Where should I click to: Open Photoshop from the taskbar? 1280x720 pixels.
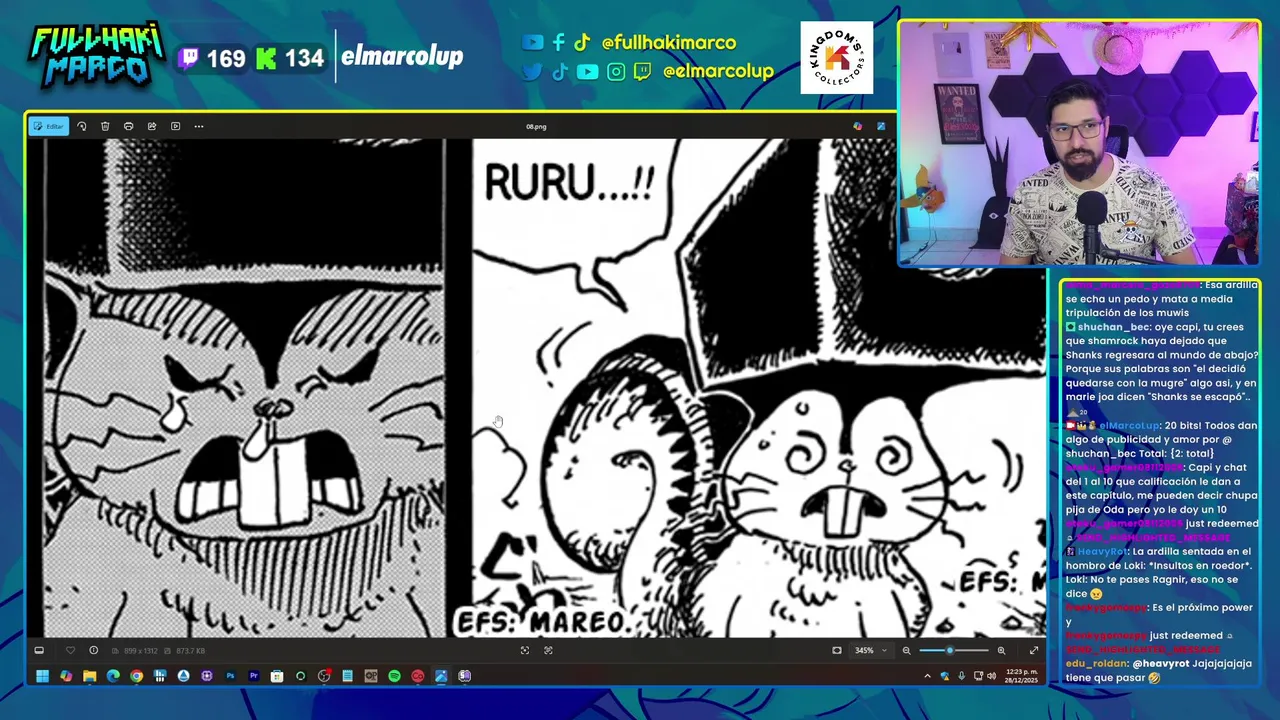tap(230, 676)
